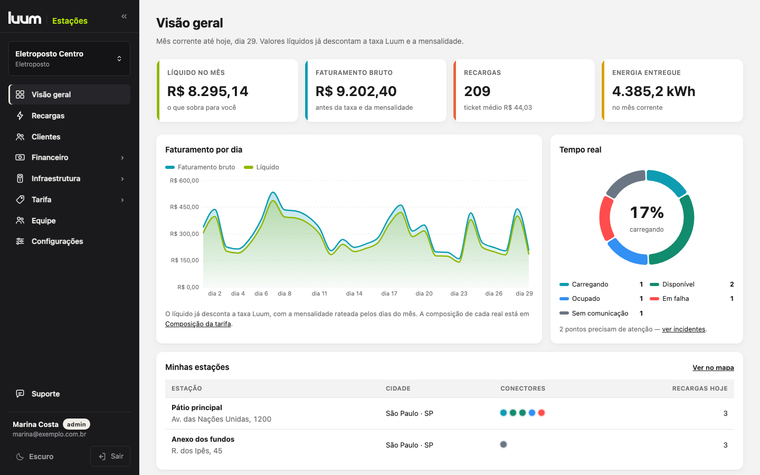Click the Infraestrutura charger icon

pos(20,178)
